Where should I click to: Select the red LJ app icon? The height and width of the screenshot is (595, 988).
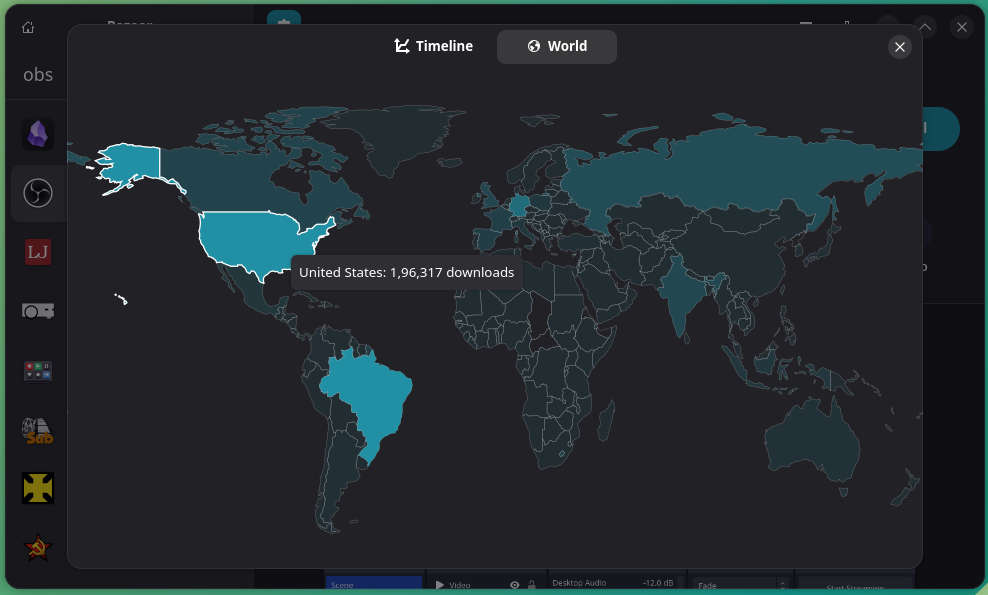click(x=37, y=252)
